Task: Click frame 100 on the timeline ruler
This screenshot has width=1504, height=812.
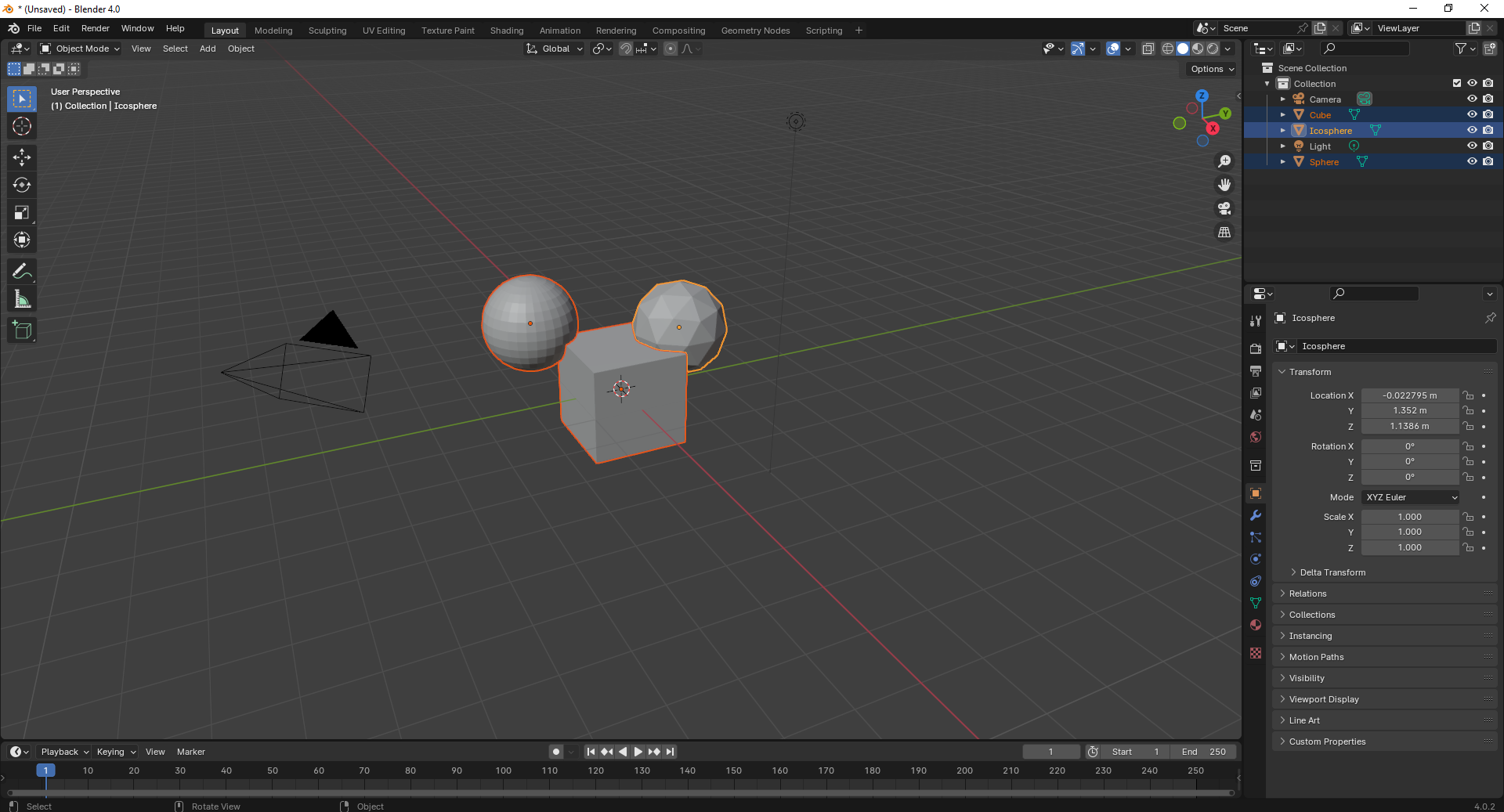Action: click(503, 771)
